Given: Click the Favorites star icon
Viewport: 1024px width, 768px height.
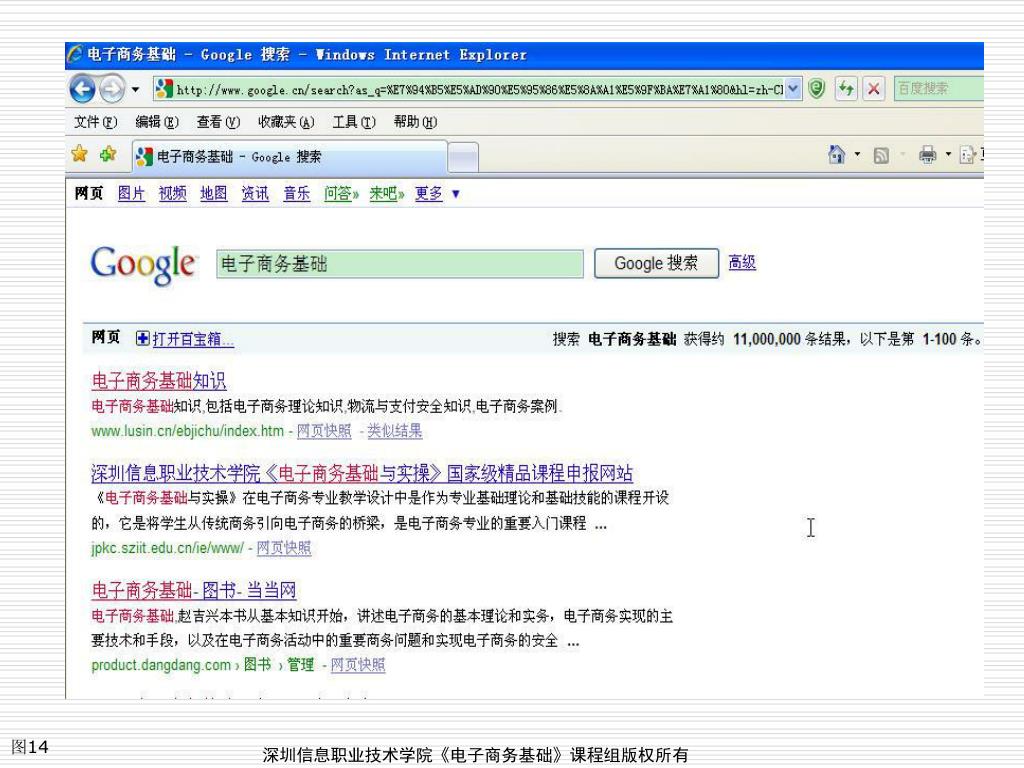Looking at the screenshot, I should click(80, 154).
